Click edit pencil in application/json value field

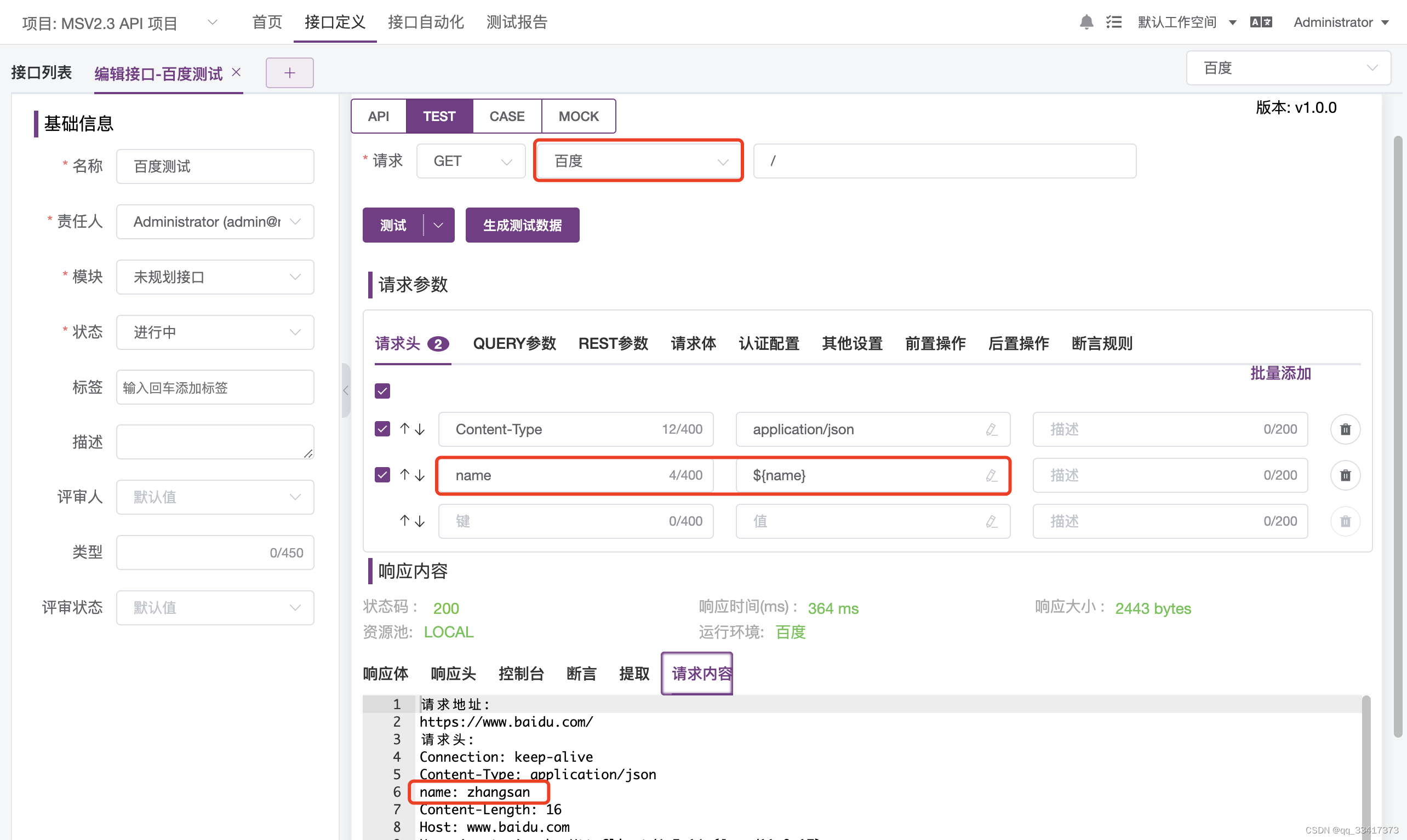(x=991, y=430)
